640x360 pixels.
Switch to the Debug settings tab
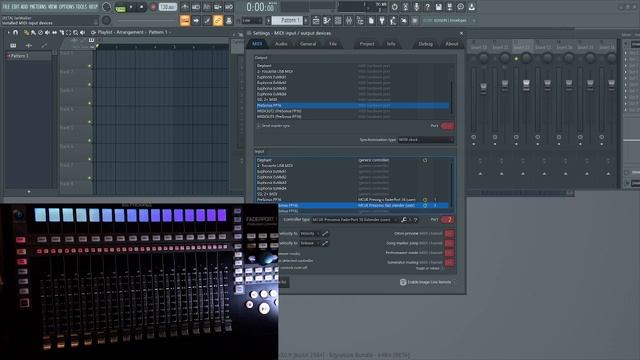click(x=425, y=44)
